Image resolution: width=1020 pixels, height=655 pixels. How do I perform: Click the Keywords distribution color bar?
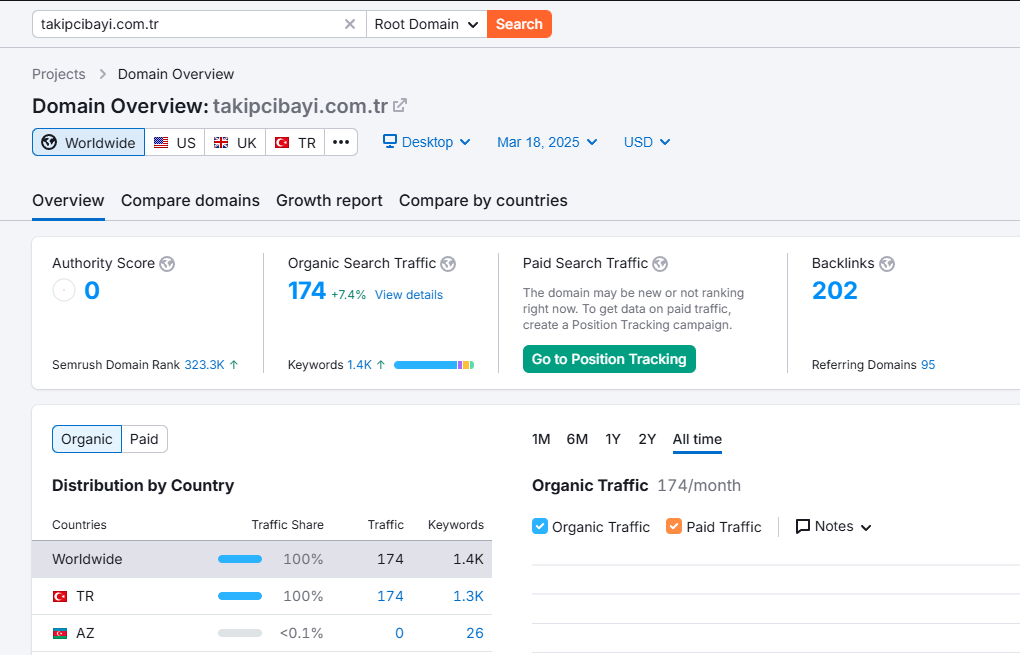point(434,365)
